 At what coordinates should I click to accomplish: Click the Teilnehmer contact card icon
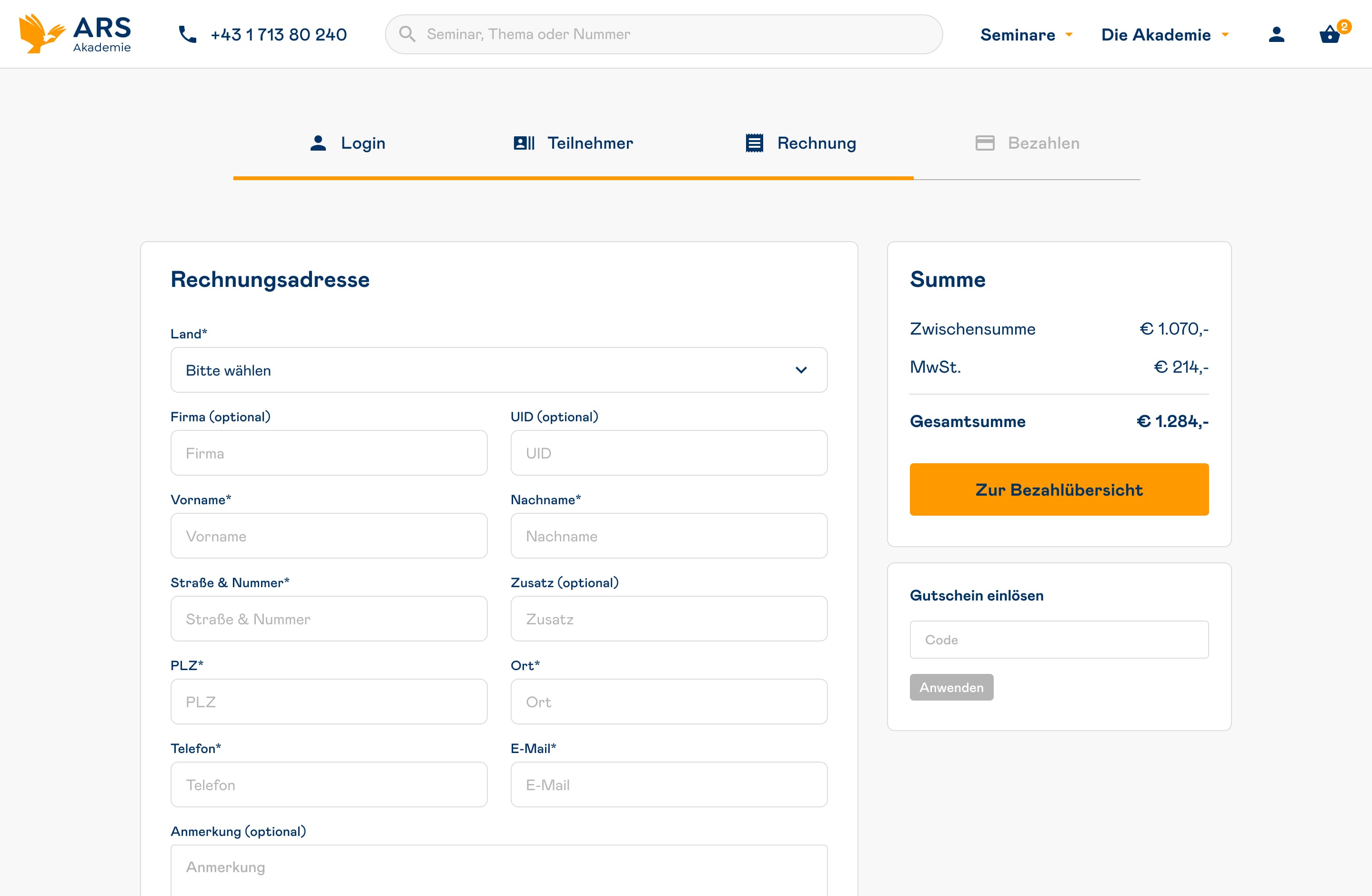point(524,143)
